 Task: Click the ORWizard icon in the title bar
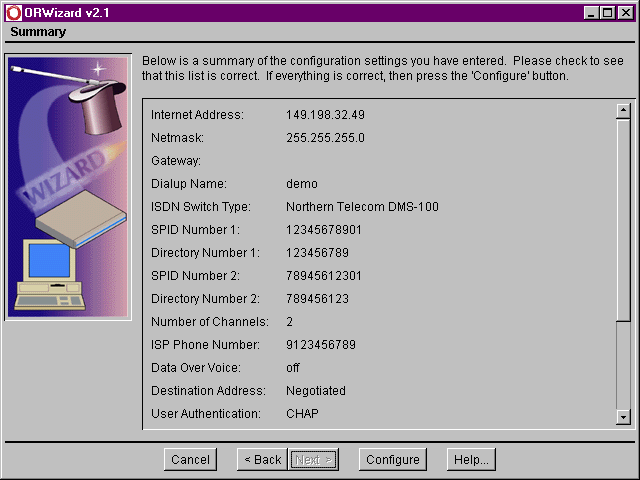[13, 12]
